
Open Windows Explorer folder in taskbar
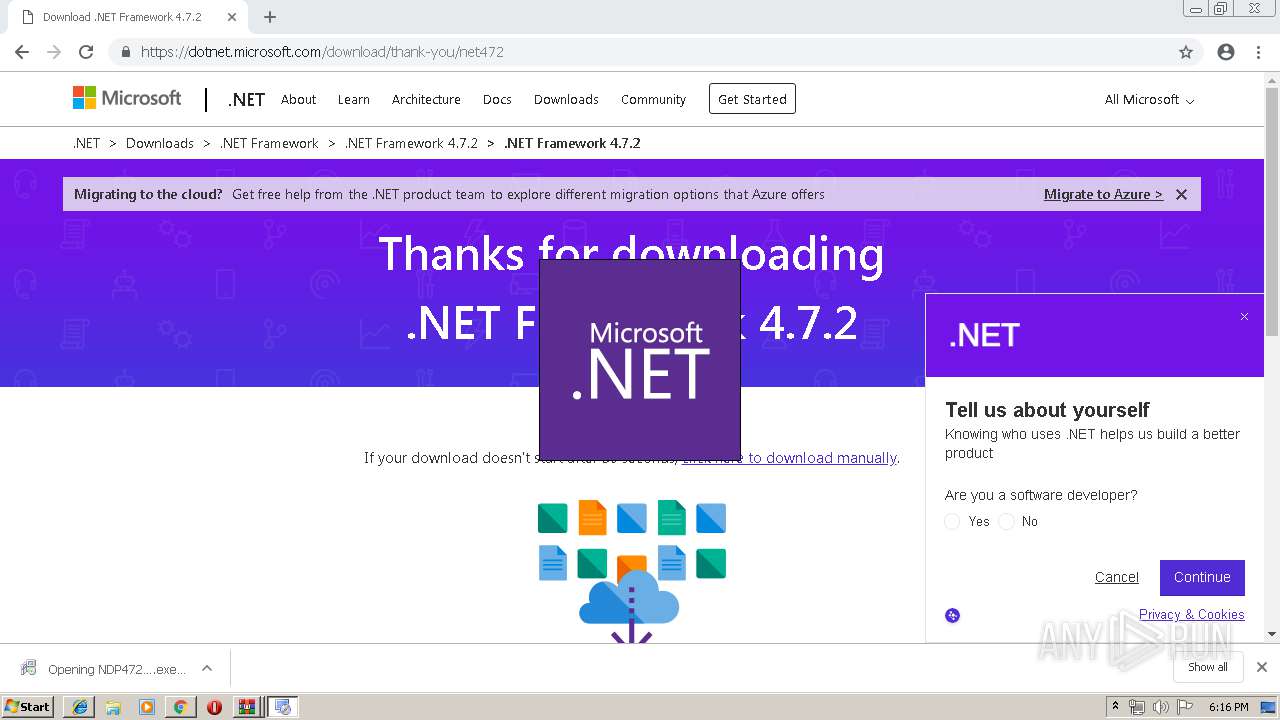(113, 707)
